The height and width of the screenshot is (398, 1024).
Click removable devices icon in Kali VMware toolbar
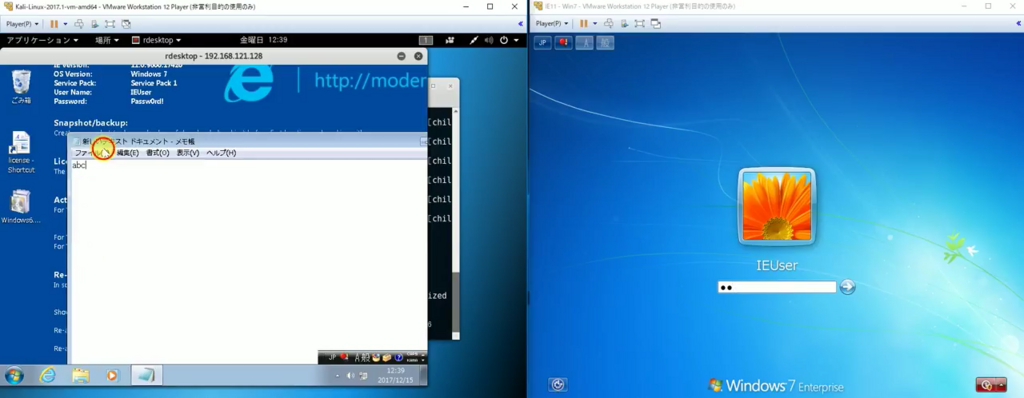[x=95, y=24]
